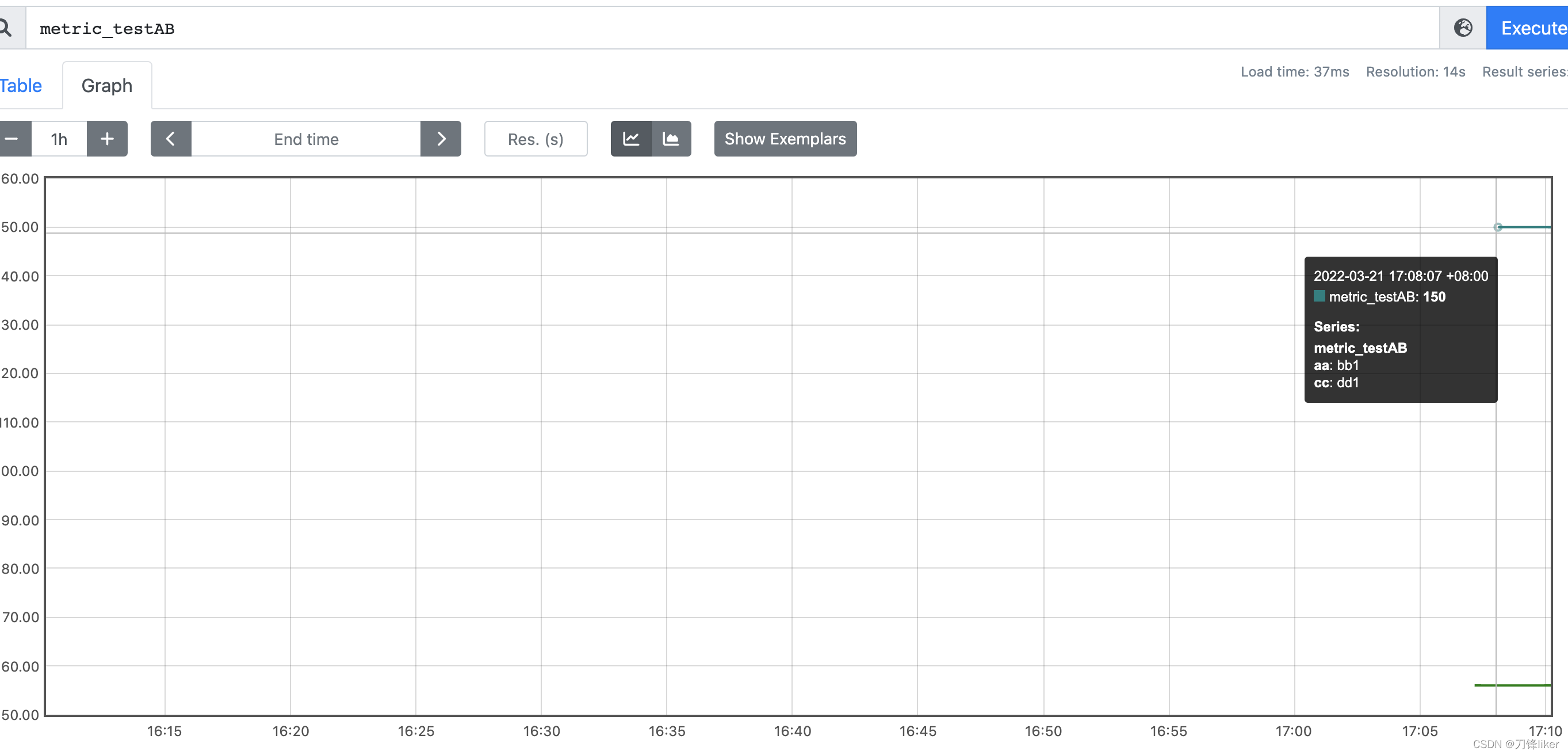Decrease time range with minus button
This screenshot has width=1568, height=755.
pyautogui.click(x=12, y=139)
